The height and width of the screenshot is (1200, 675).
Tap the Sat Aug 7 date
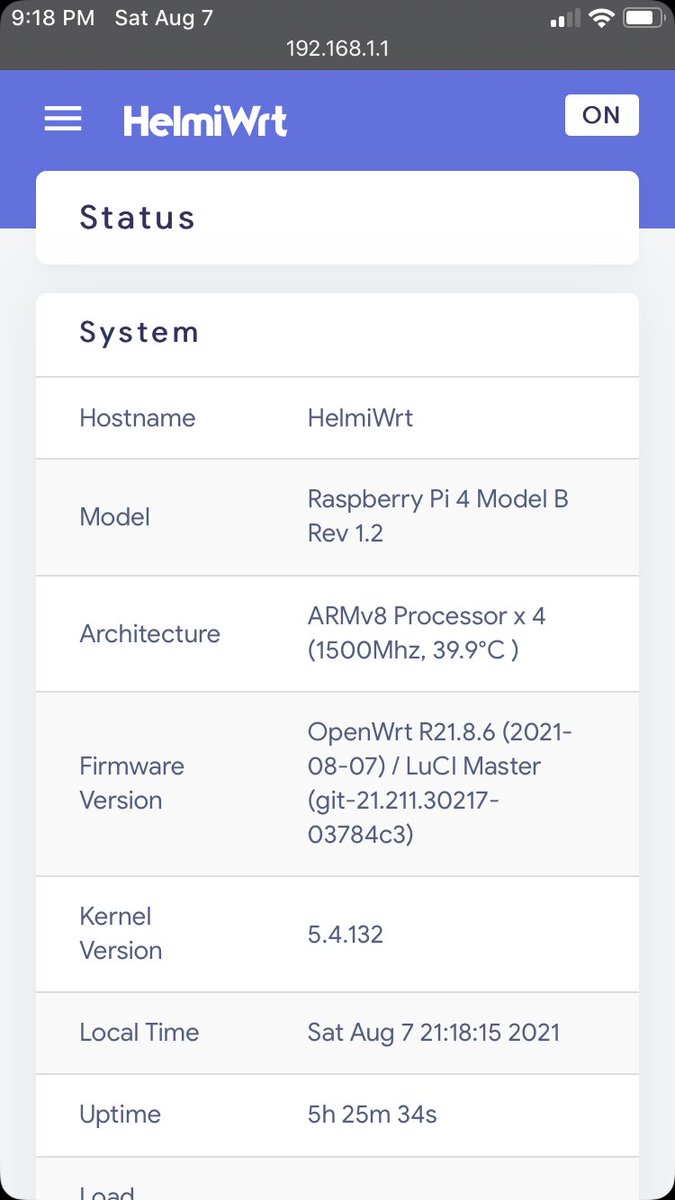164,18
